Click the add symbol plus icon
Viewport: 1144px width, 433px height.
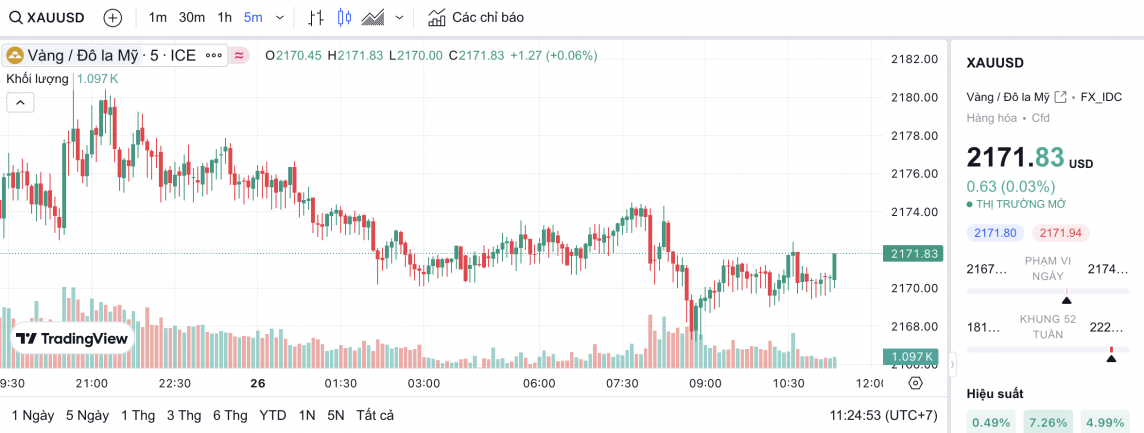[113, 17]
